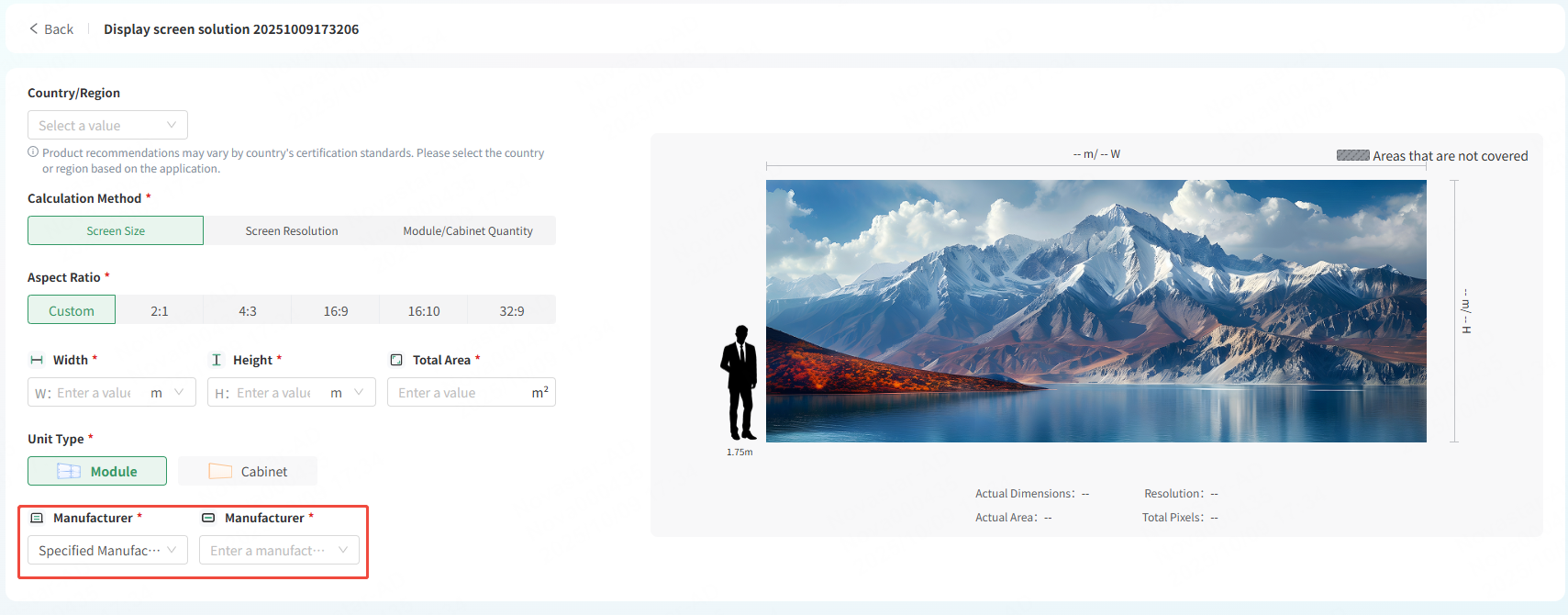Click the human silhouette scale figure
The image size is (1568, 615).
tap(740, 383)
